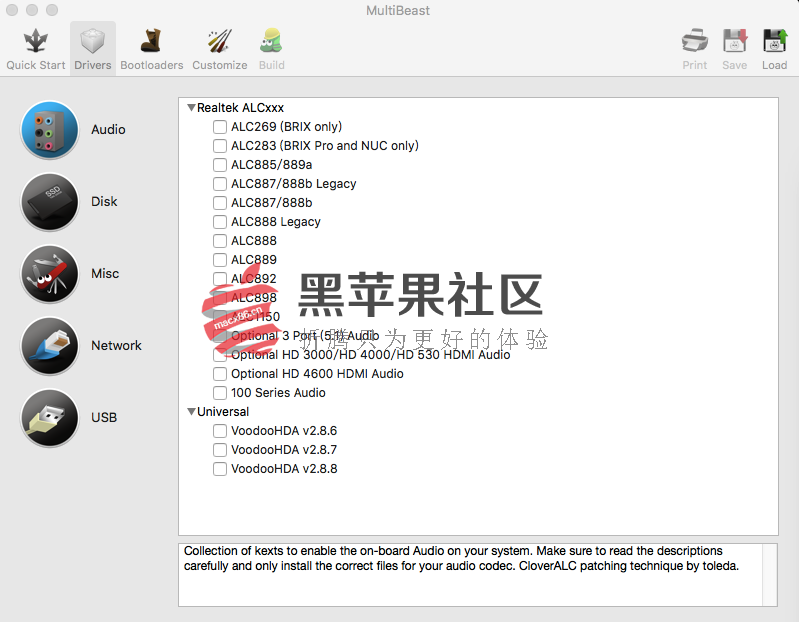Click the Network sidebar label

116,345
